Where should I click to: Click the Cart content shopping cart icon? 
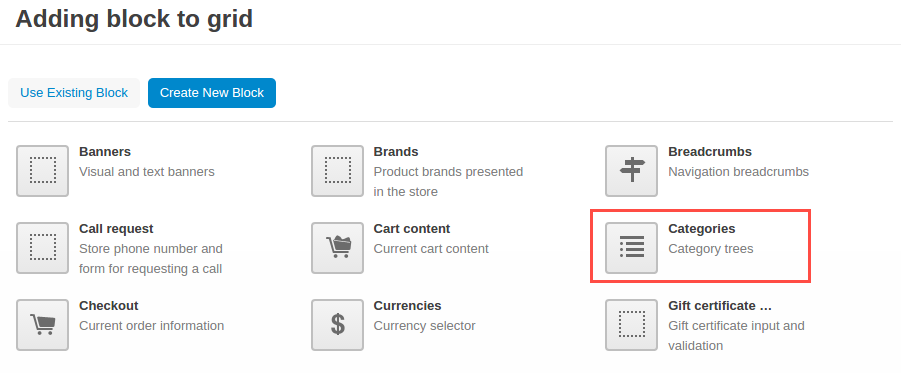[x=337, y=248]
